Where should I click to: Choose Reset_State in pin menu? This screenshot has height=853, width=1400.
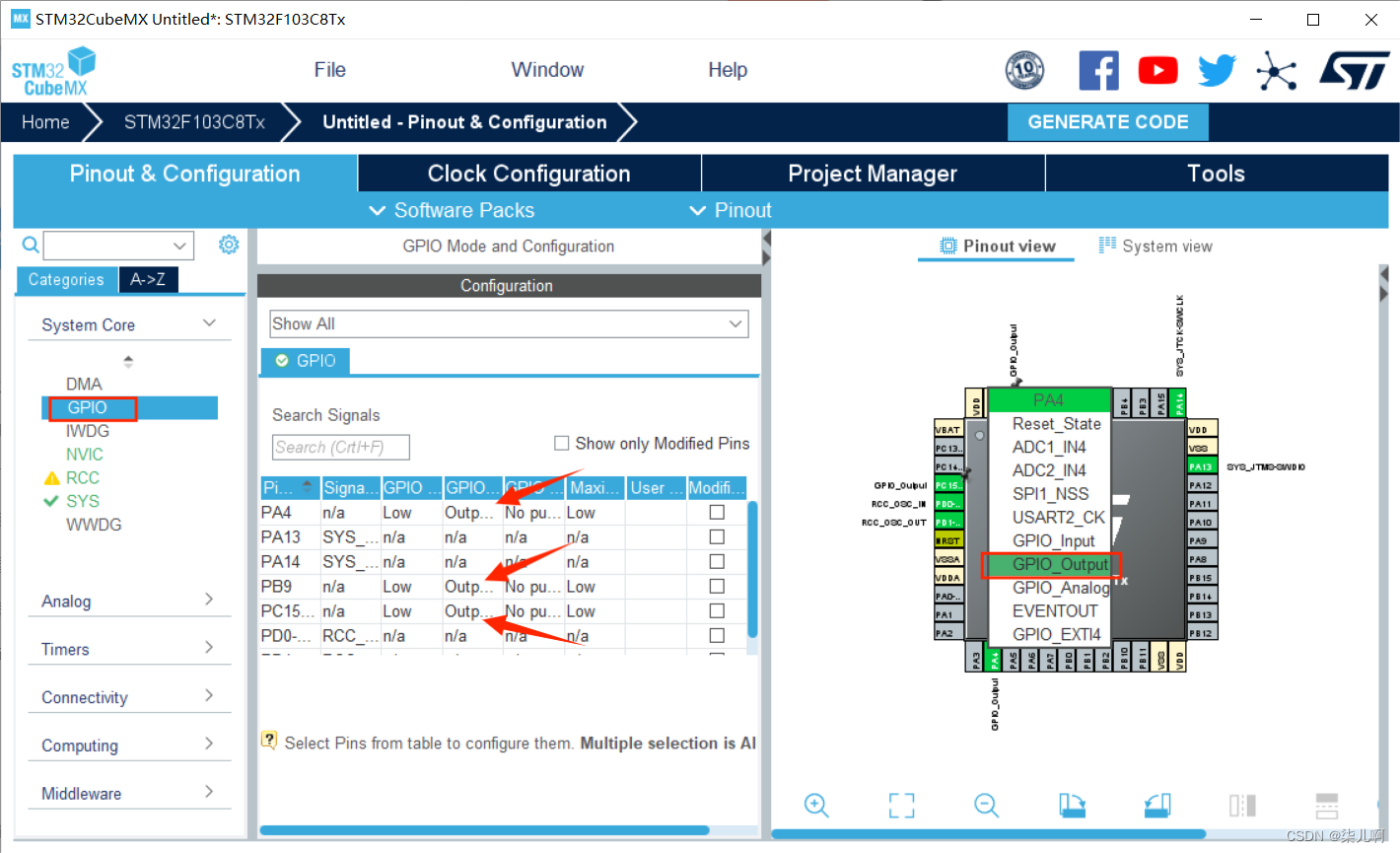1056,424
